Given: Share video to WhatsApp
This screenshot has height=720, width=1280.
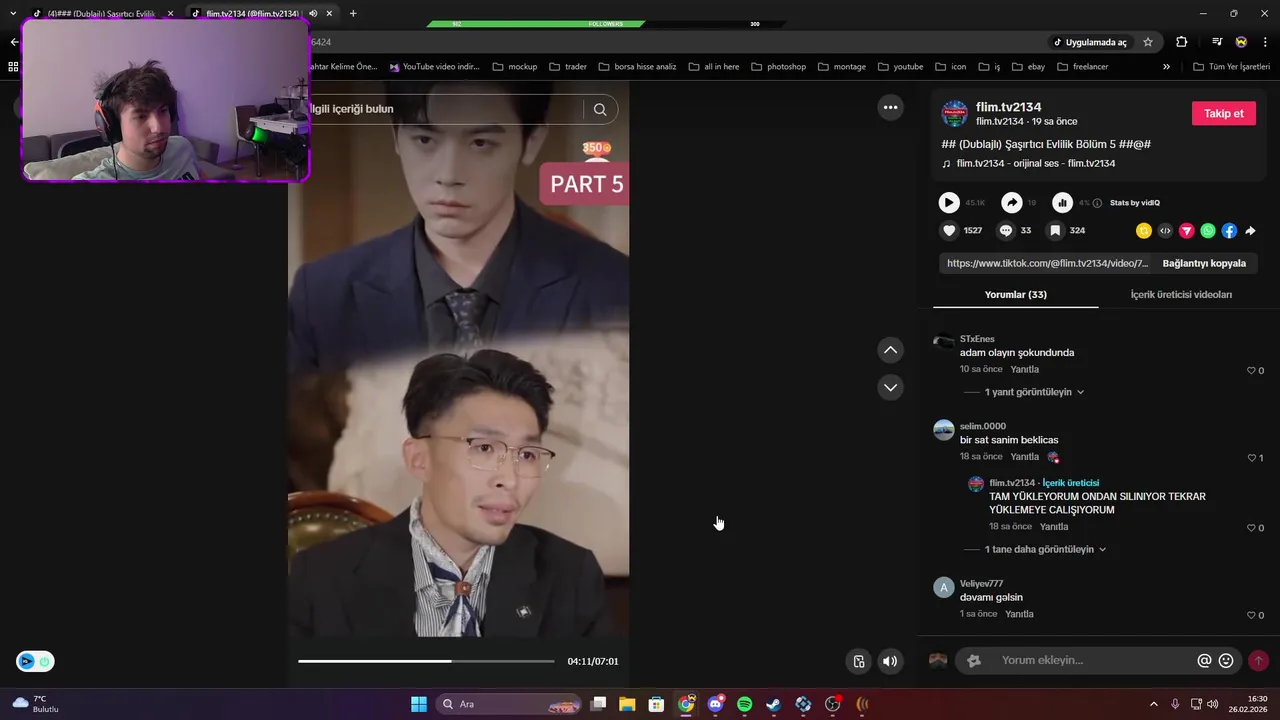Looking at the screenshot, I should click(1208, 231).
